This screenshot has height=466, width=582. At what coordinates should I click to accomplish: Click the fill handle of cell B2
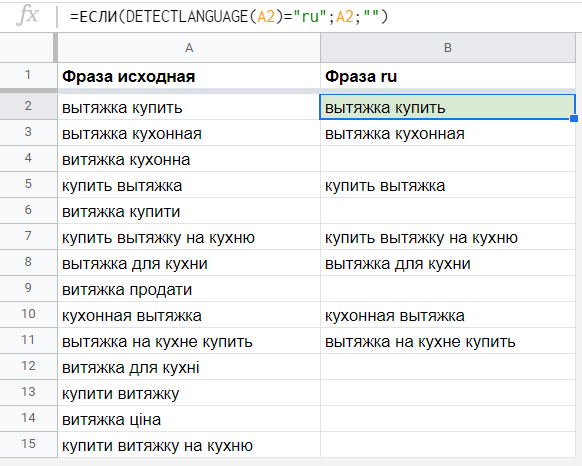coord(574,118)
